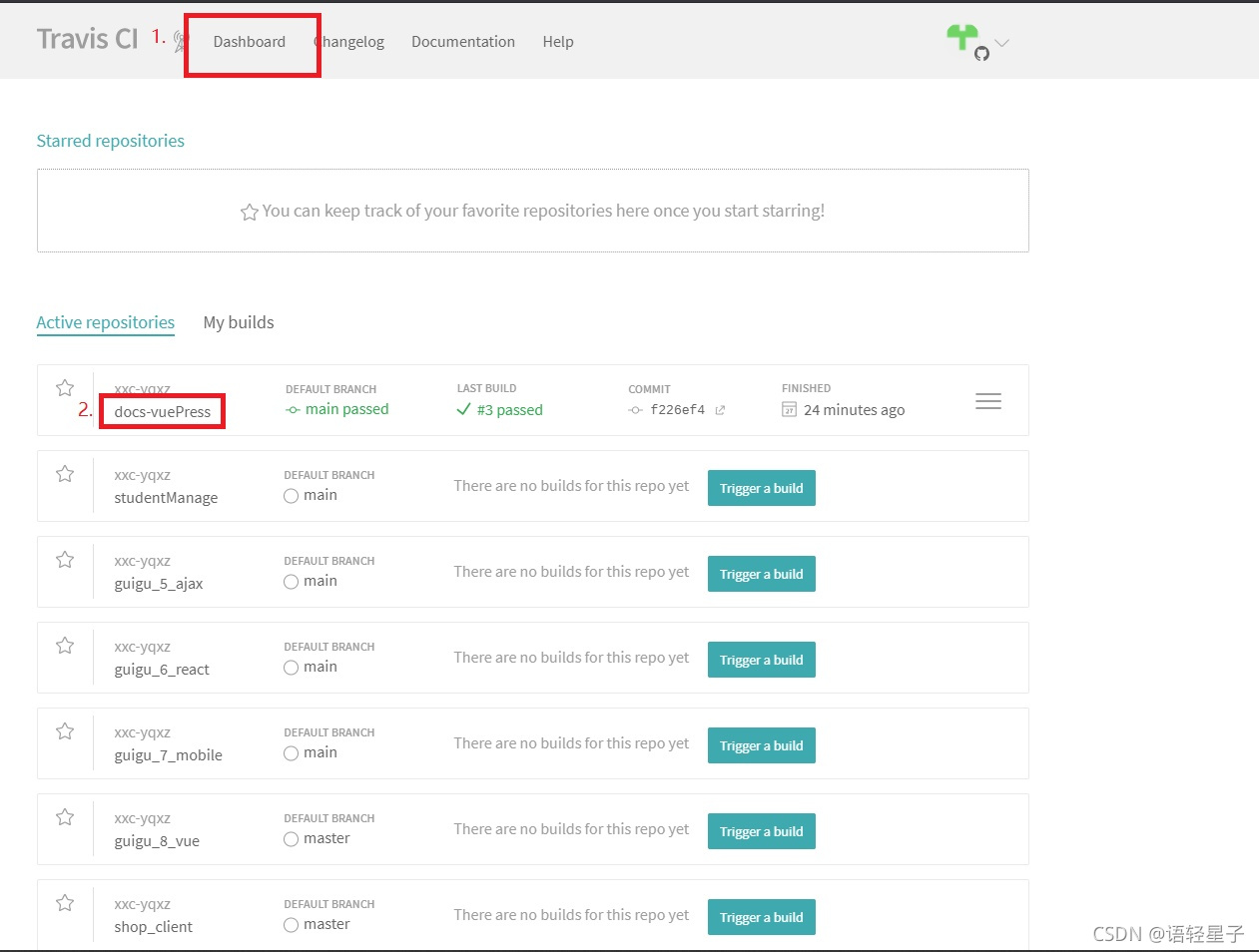This screenshot has height=952, width=1259.
Task: Open the guigu_5_ajax repository
Action: tap(159, 584)
